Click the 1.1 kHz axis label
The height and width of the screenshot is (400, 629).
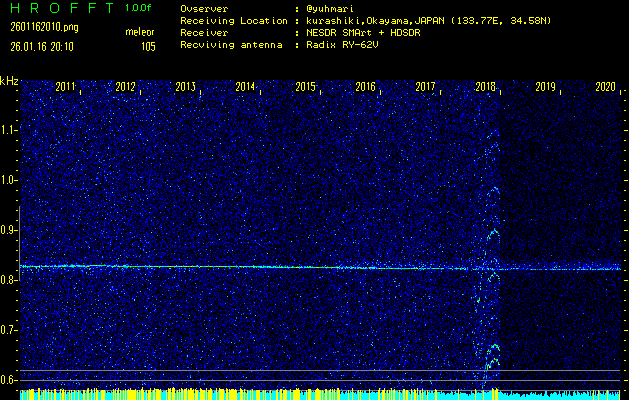click(x=9, y=130)
